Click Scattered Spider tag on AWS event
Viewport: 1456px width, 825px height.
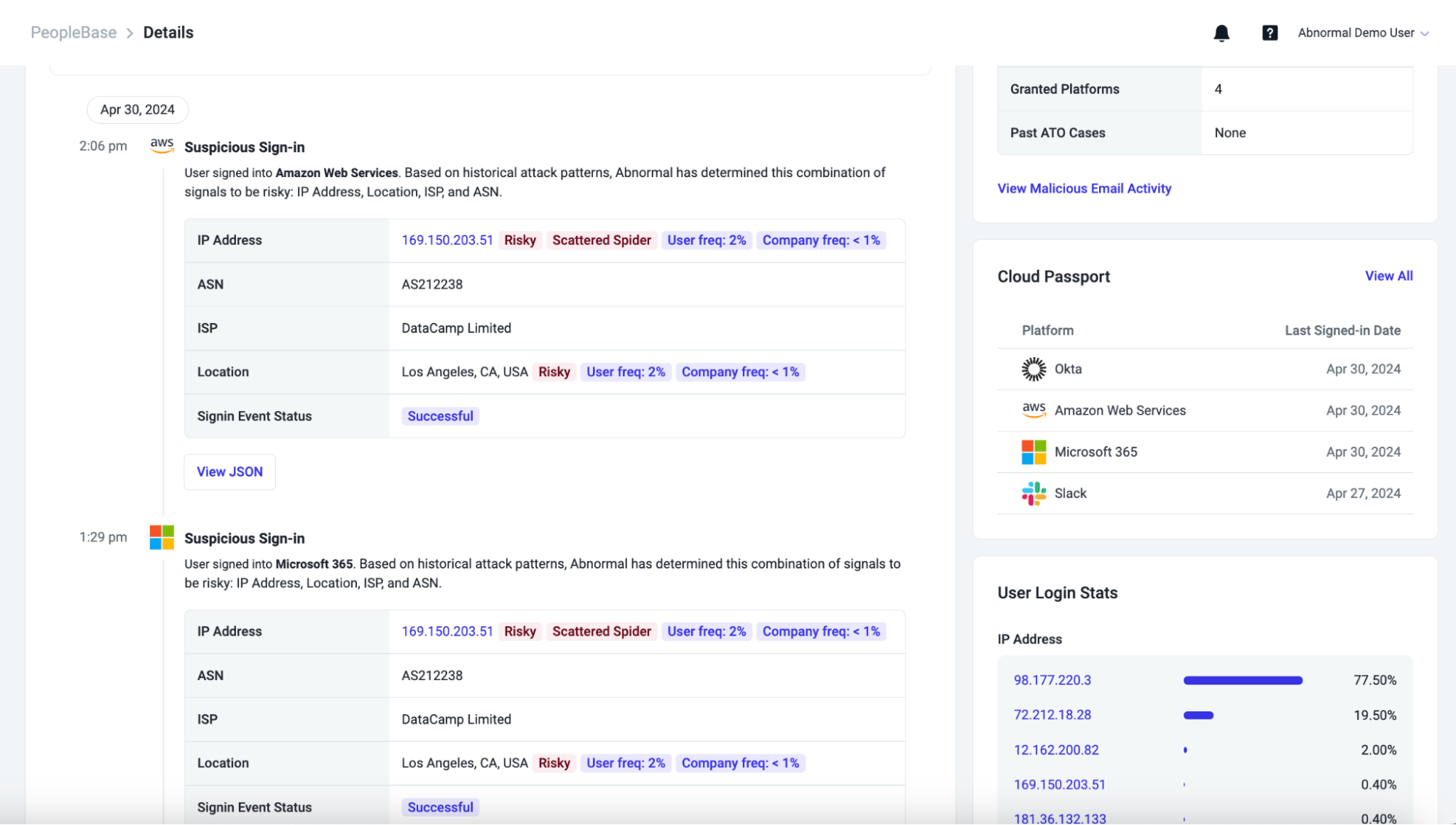click(x=602, y=241)
